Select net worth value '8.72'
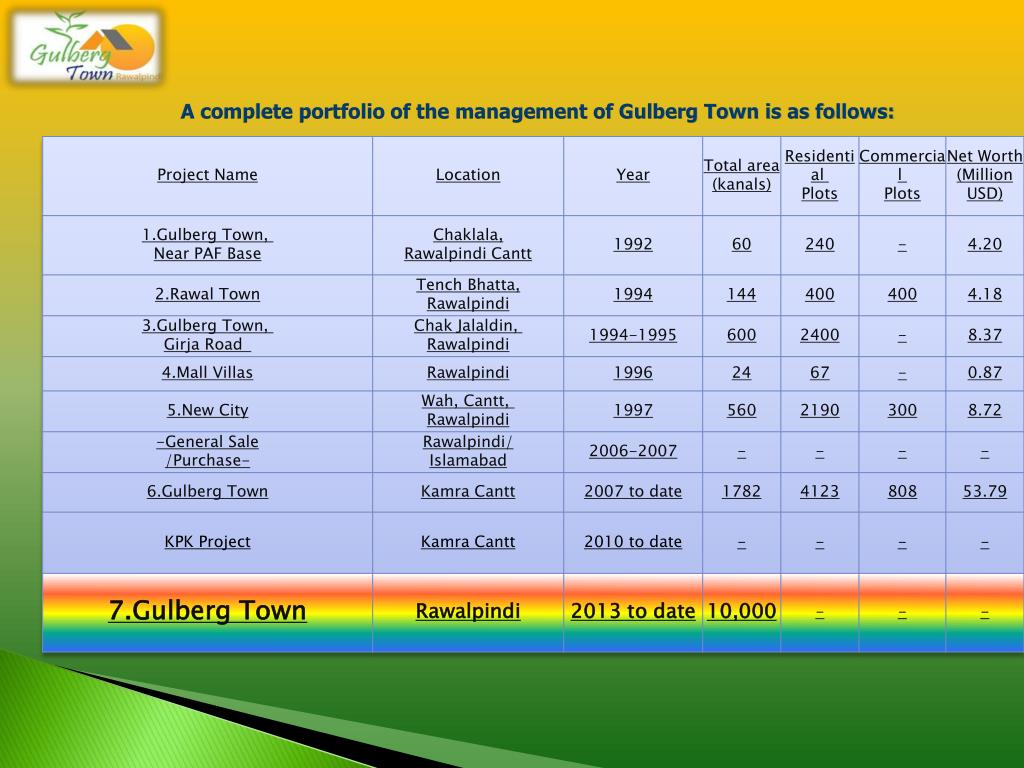This screenshot has height=768, width=1024. tap(984, 411)
